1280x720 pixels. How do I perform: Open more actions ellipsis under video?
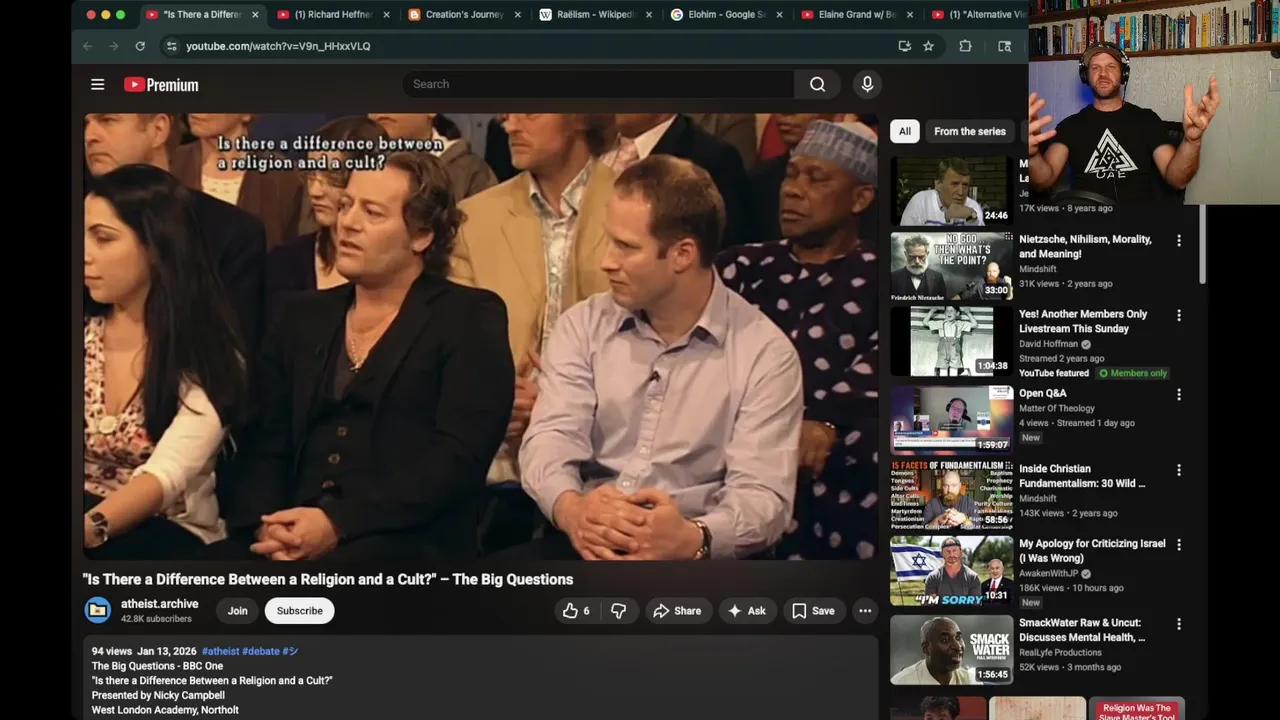tap(865, 611)
